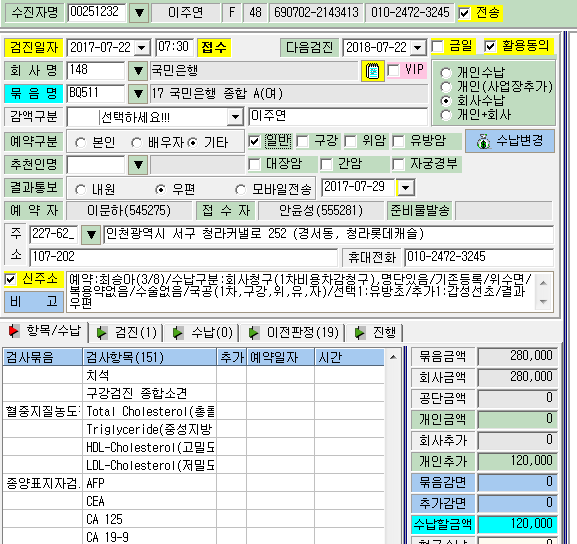Enable the VIP checkbox

click(393, 70)
